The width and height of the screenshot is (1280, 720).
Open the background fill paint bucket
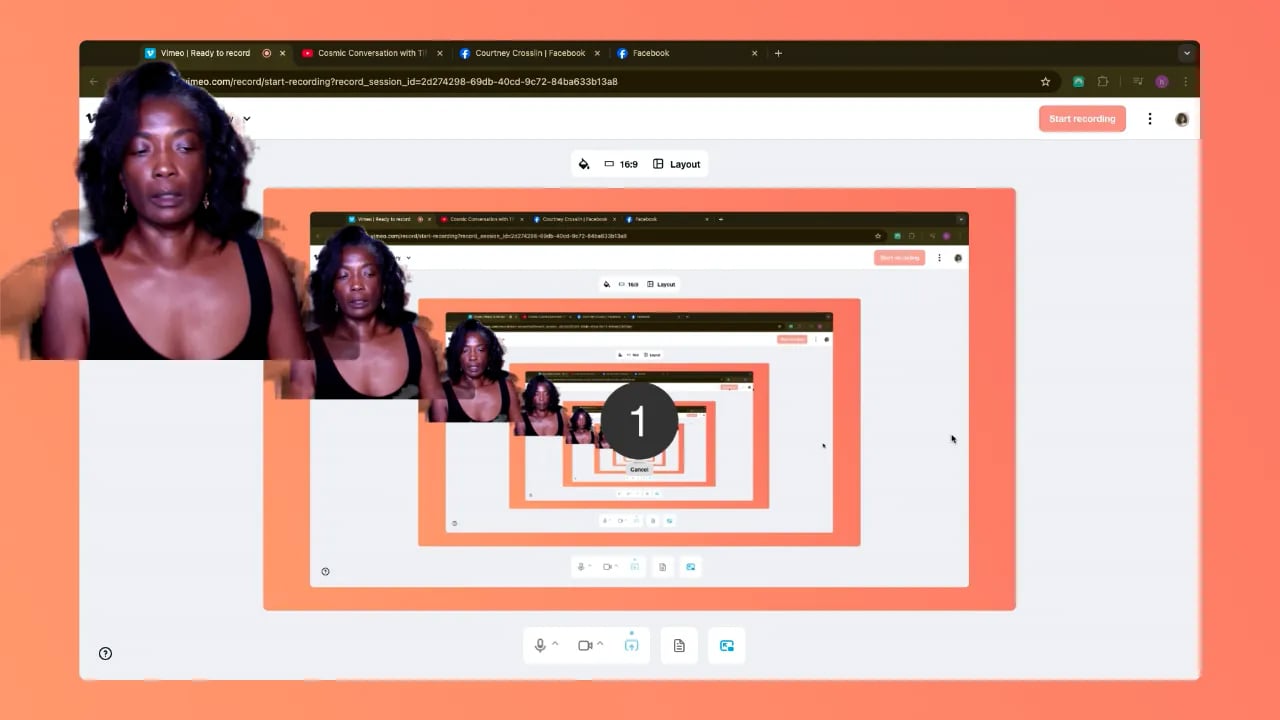click(584, 164)
